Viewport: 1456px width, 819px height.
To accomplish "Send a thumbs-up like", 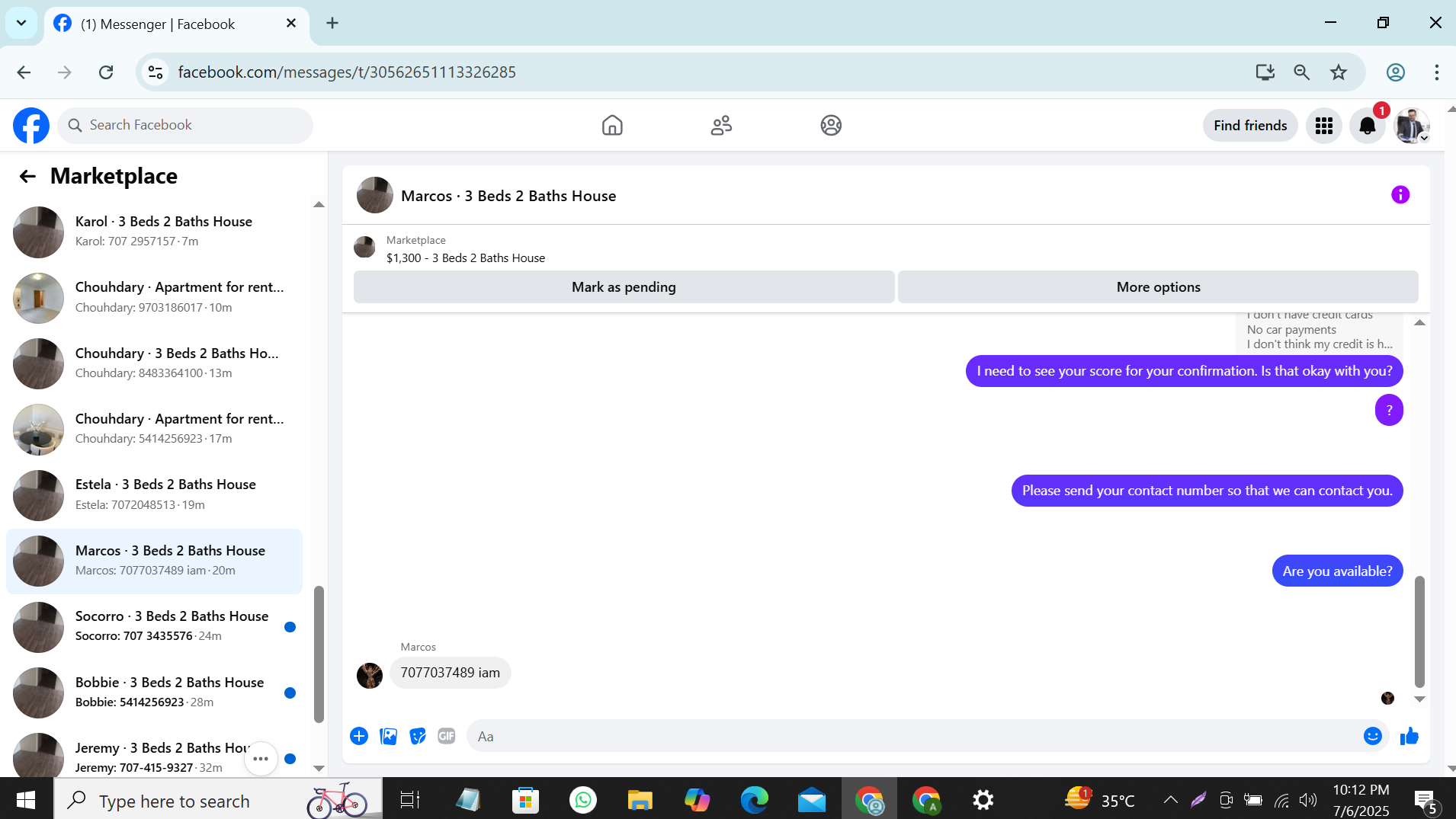I will click(1409, 736).
